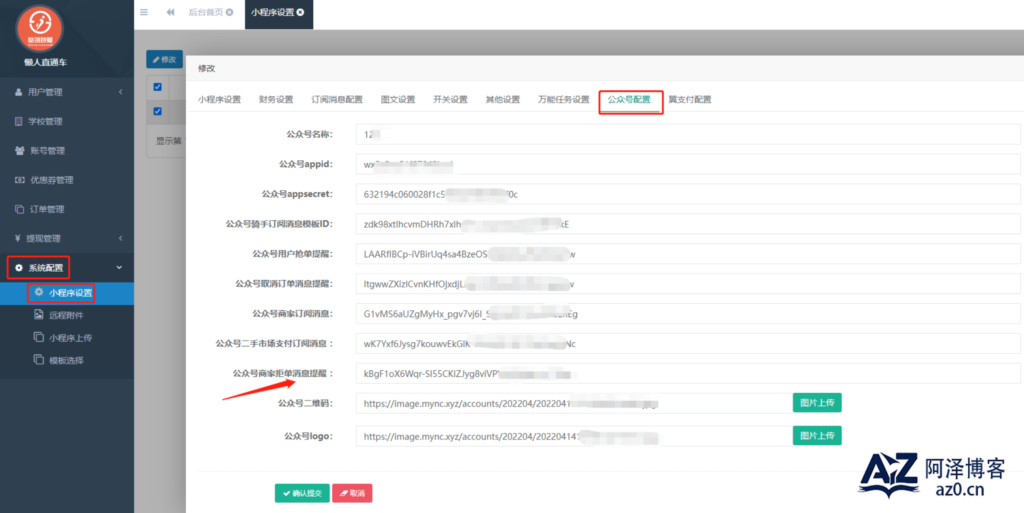1024x513 pixels.
Task: Click the 公众号骑手订阅消息模板ID input field
Action: [688, 224]
